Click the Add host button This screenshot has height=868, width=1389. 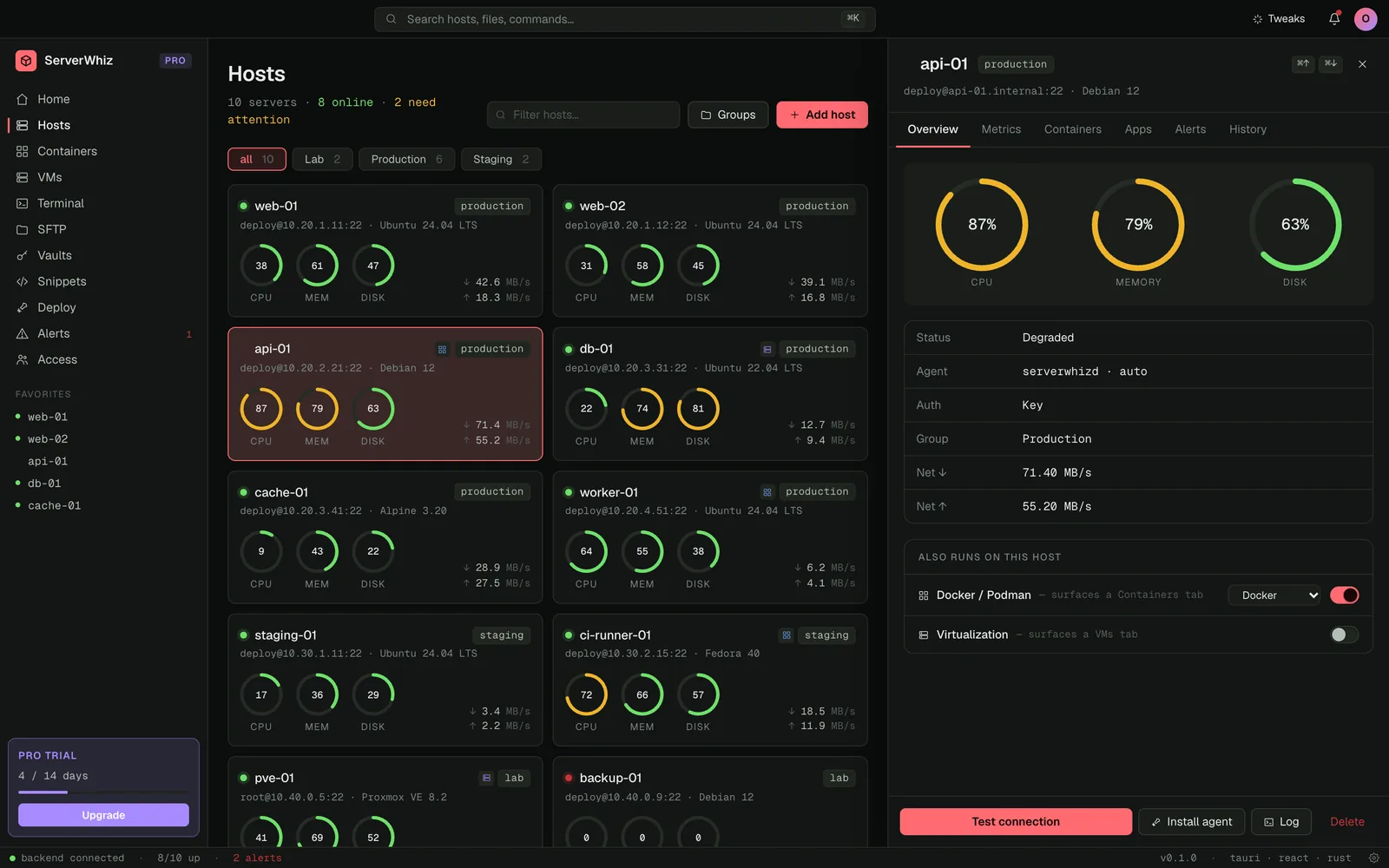(x=822, y=115)
